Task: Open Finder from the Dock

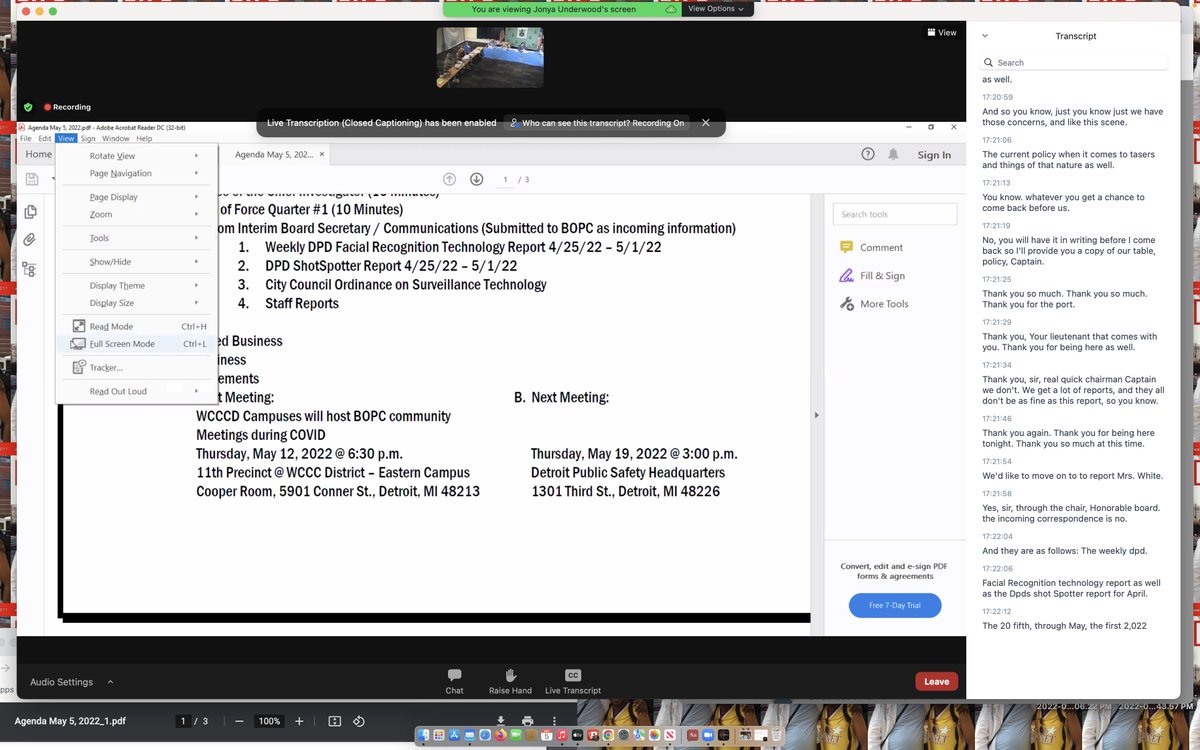Action: click(x=425, y=735)
